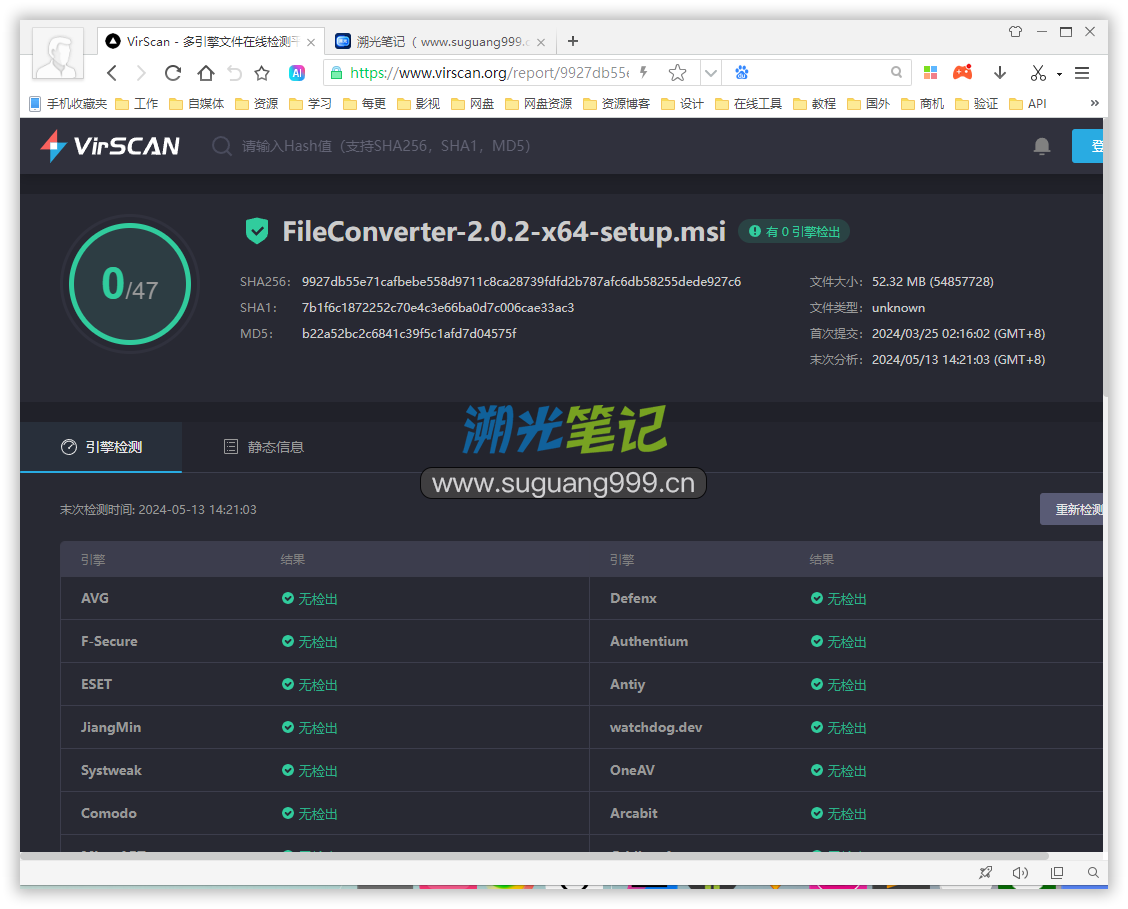Bookmark page with toolbar star icon
Screen dimensions: 1128x909
(x=262, y=73)
